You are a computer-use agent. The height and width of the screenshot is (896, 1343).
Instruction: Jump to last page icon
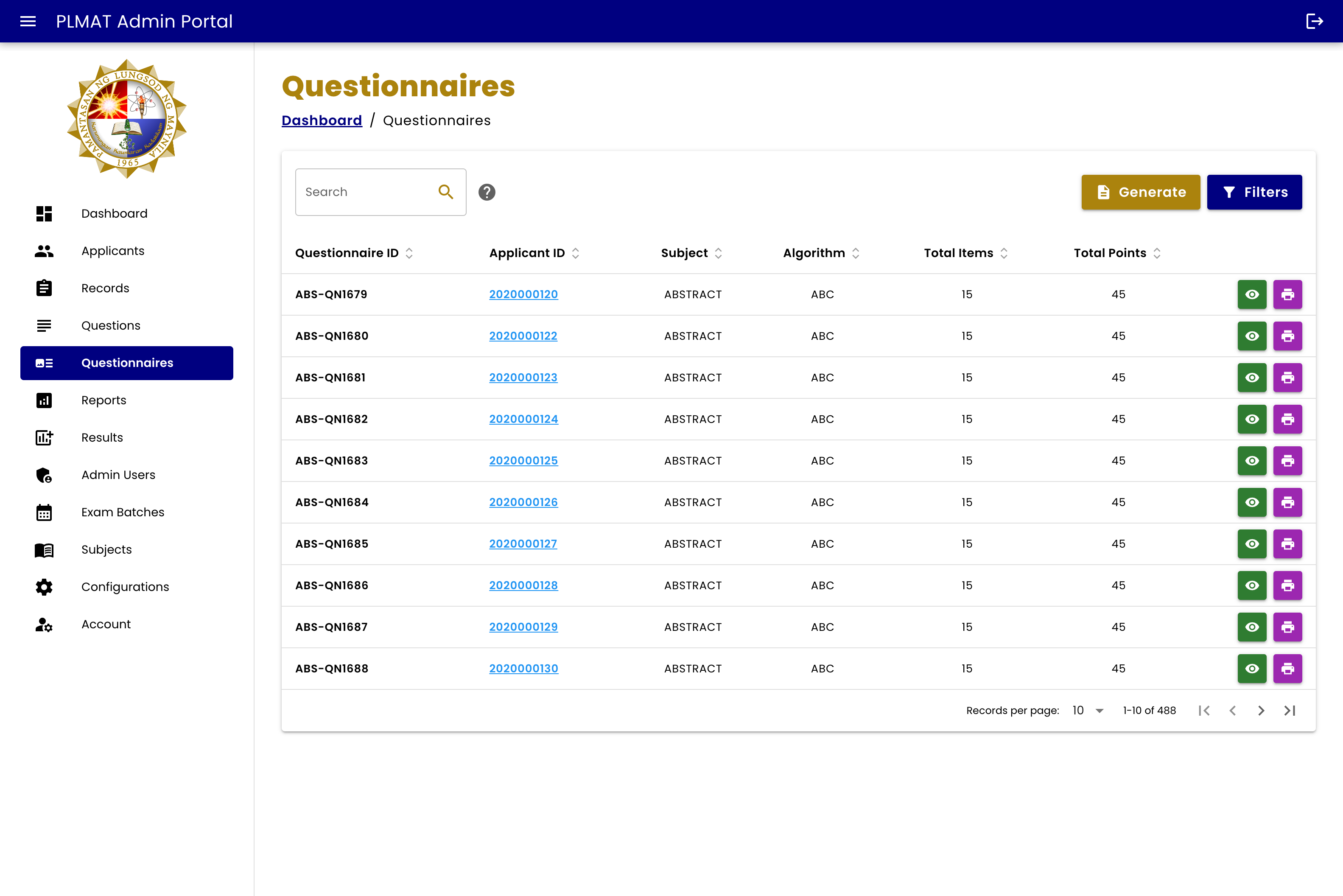[1289, 710]
